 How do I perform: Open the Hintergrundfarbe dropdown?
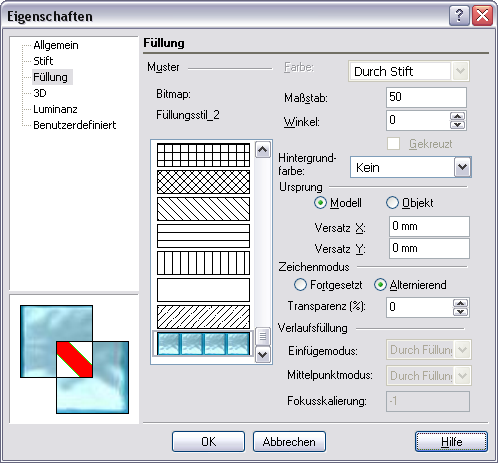pos(462,167)
